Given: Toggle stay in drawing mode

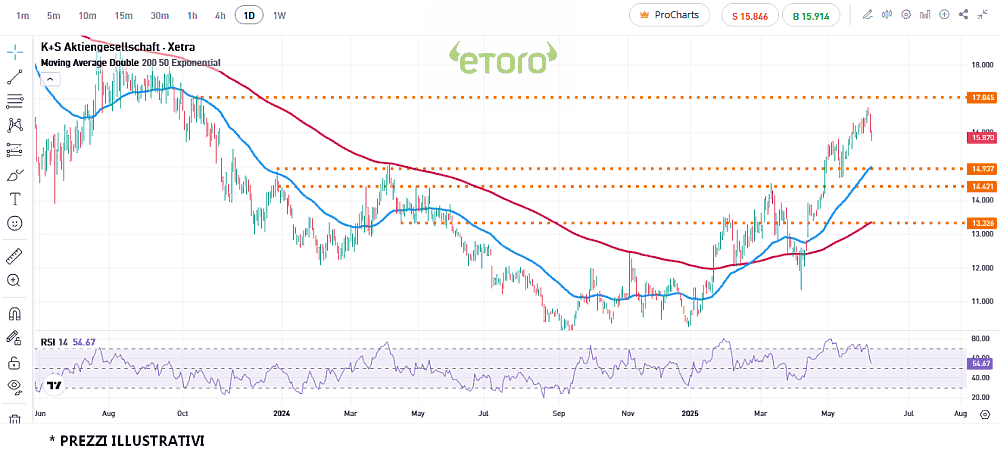Looking at the screenshot, I should [15, 338].
